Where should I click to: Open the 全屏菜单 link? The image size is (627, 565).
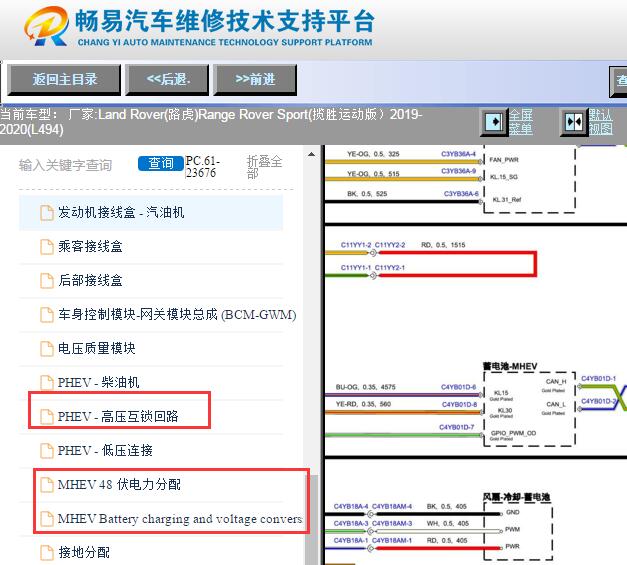coord(521,122)
